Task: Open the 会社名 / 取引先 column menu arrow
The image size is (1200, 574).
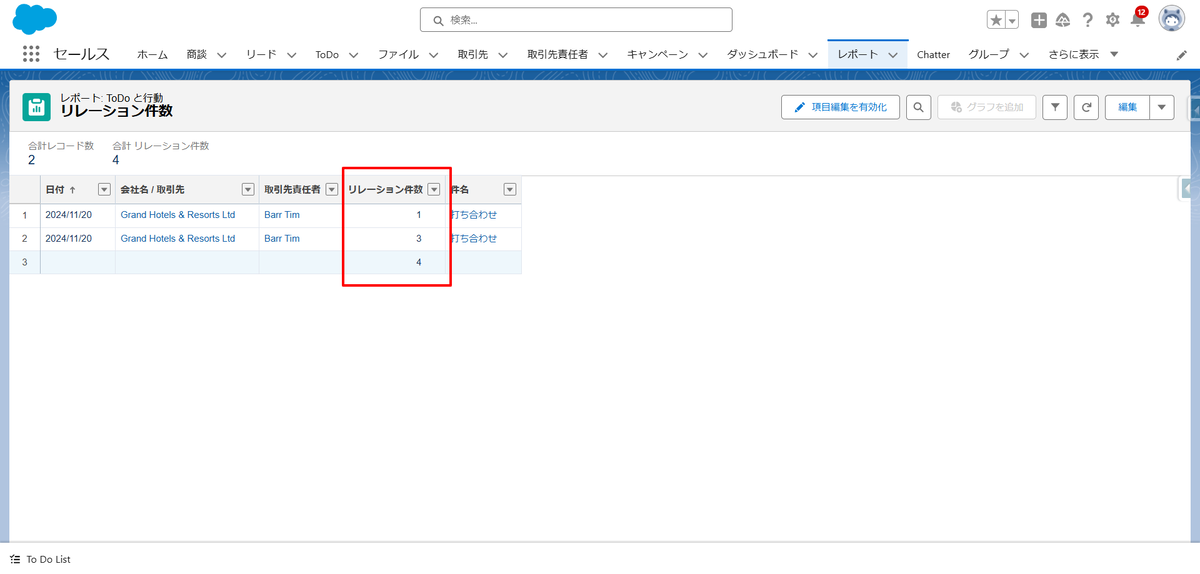Action: pos(249,189)
